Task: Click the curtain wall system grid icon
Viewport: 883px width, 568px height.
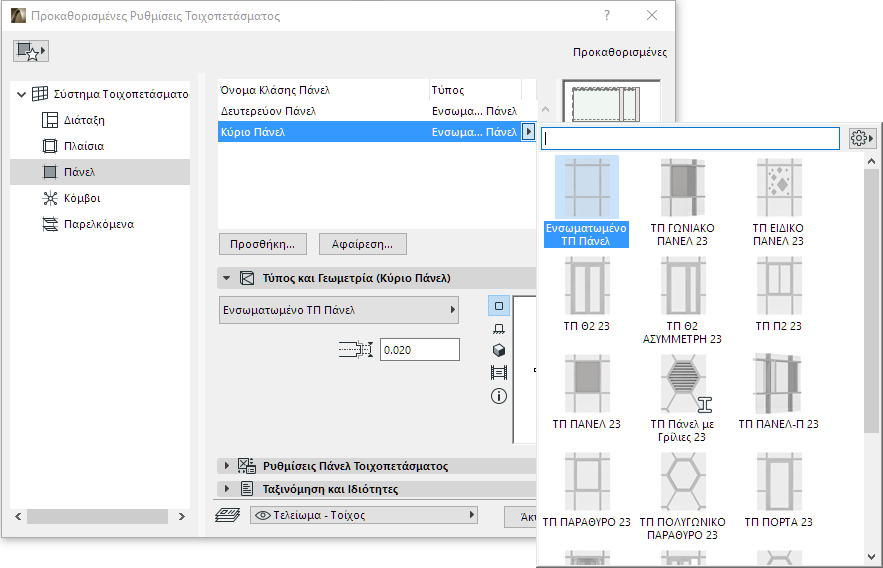Action: click(x=40, y=94)
